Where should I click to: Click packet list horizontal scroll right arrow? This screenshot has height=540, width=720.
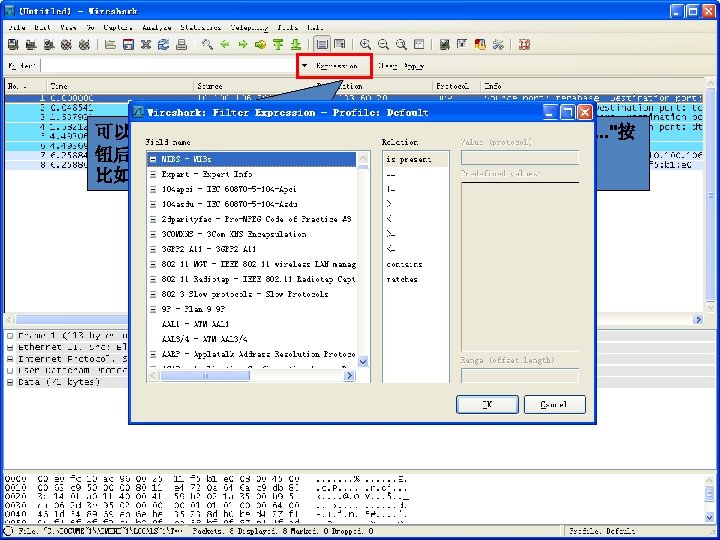coord(698,320)
